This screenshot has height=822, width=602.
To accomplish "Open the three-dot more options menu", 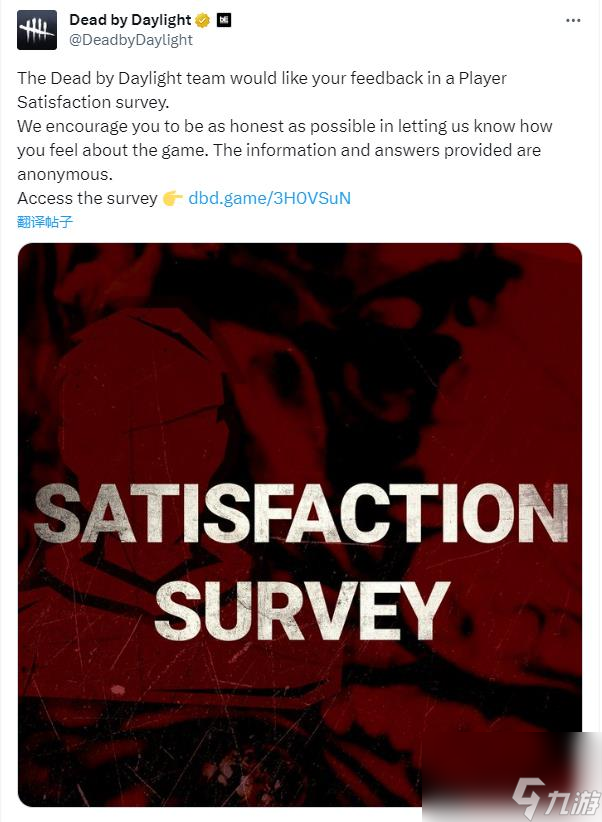I will pyautogui.click(x=573, y=20).
